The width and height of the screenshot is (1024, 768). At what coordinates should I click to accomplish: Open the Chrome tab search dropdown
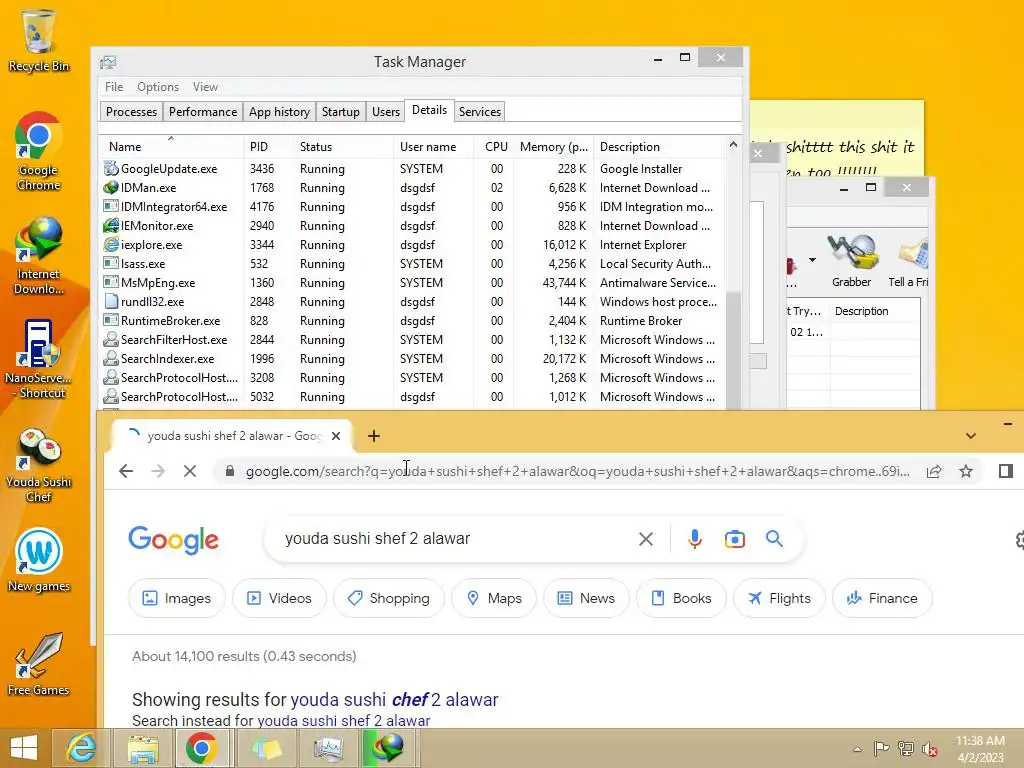click(x=971, y=436)
